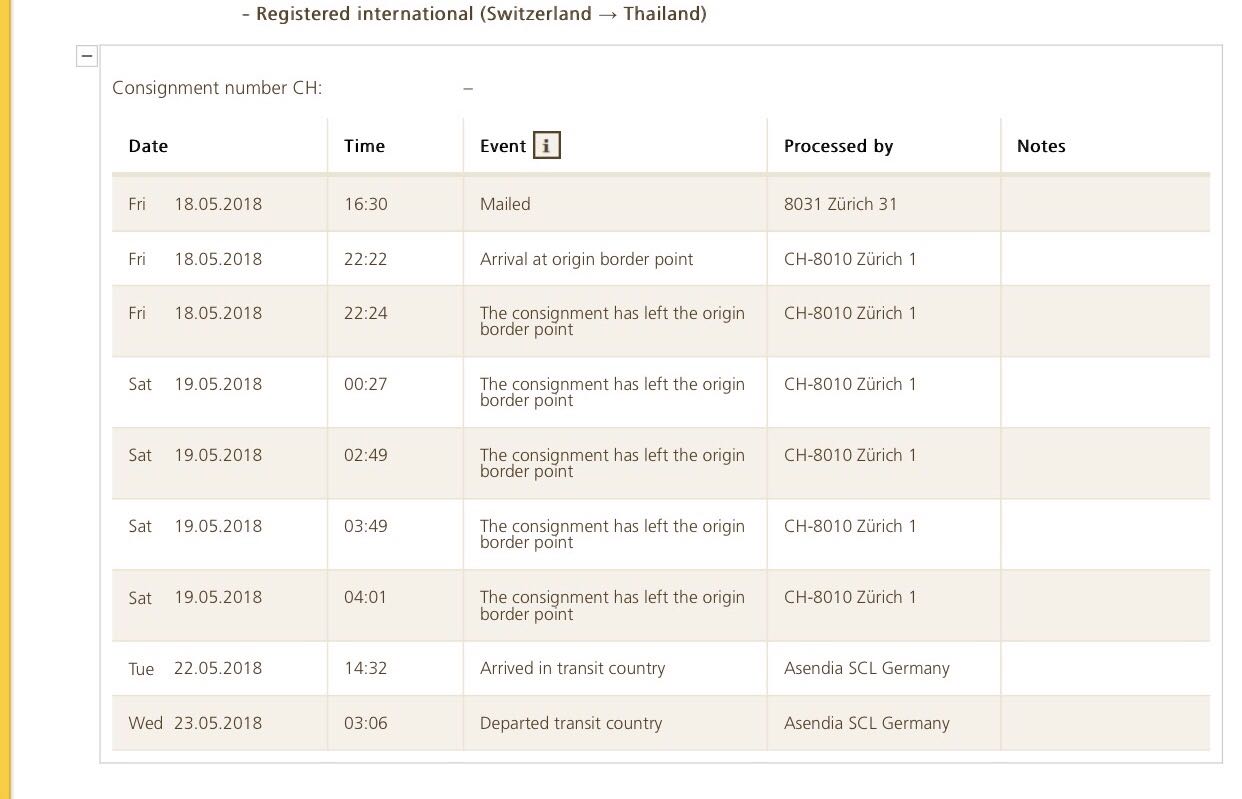Select the 22:24 time entry

[x=365, y=313]
